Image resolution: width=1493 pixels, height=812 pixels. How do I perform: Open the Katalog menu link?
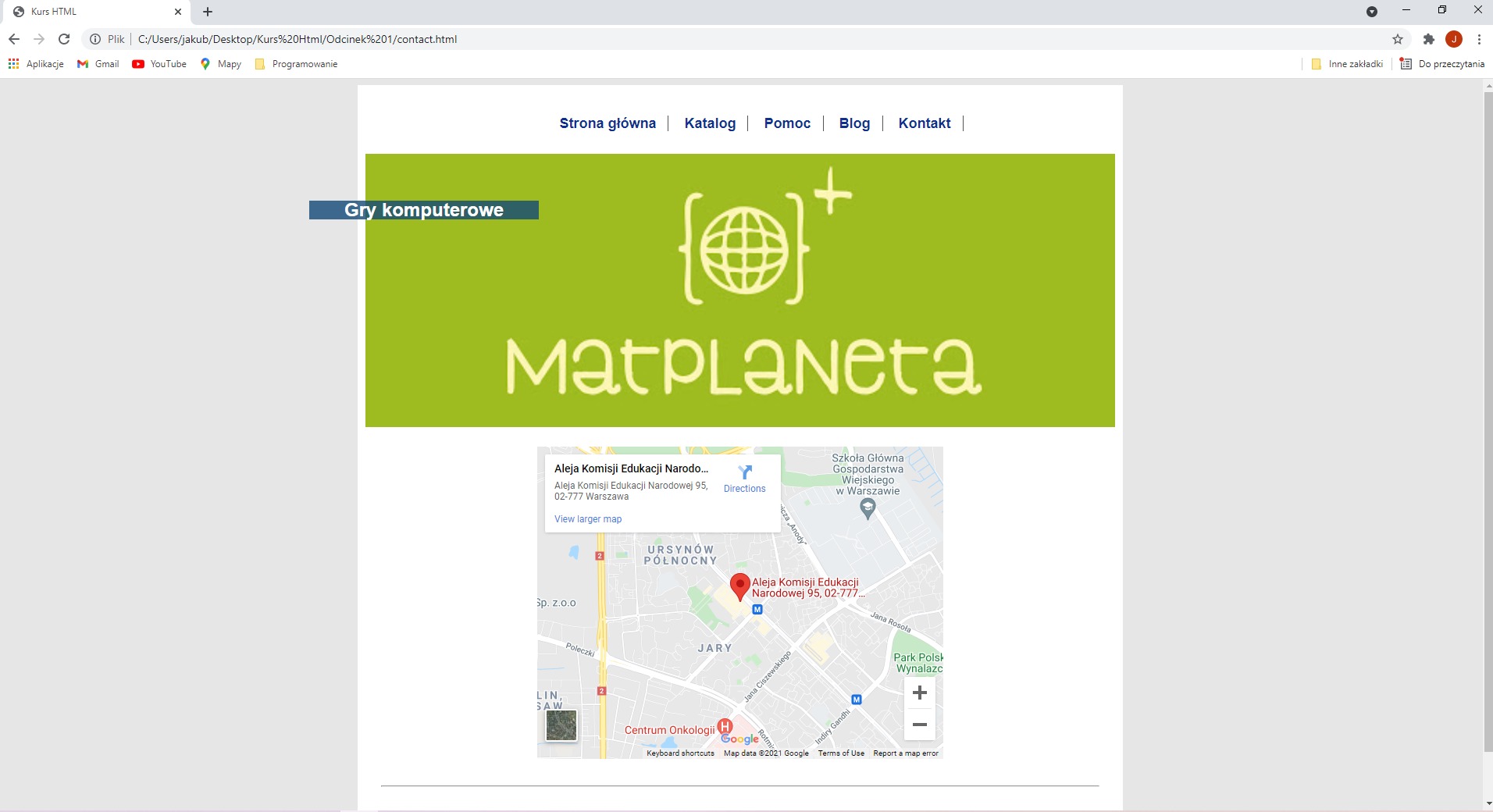(x=710, y=123)
